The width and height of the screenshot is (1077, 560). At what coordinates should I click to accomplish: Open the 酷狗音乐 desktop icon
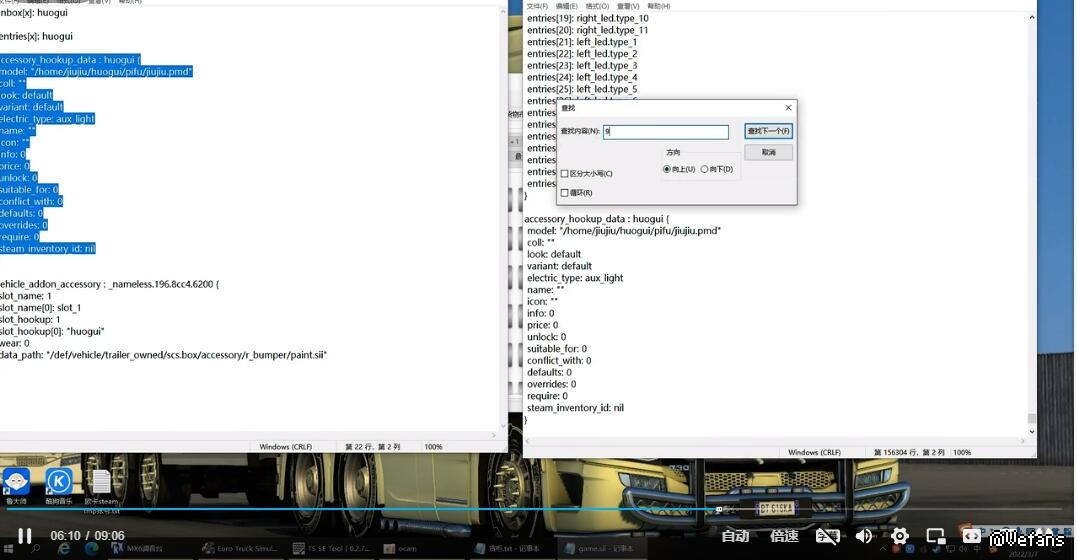click(58, 483)
